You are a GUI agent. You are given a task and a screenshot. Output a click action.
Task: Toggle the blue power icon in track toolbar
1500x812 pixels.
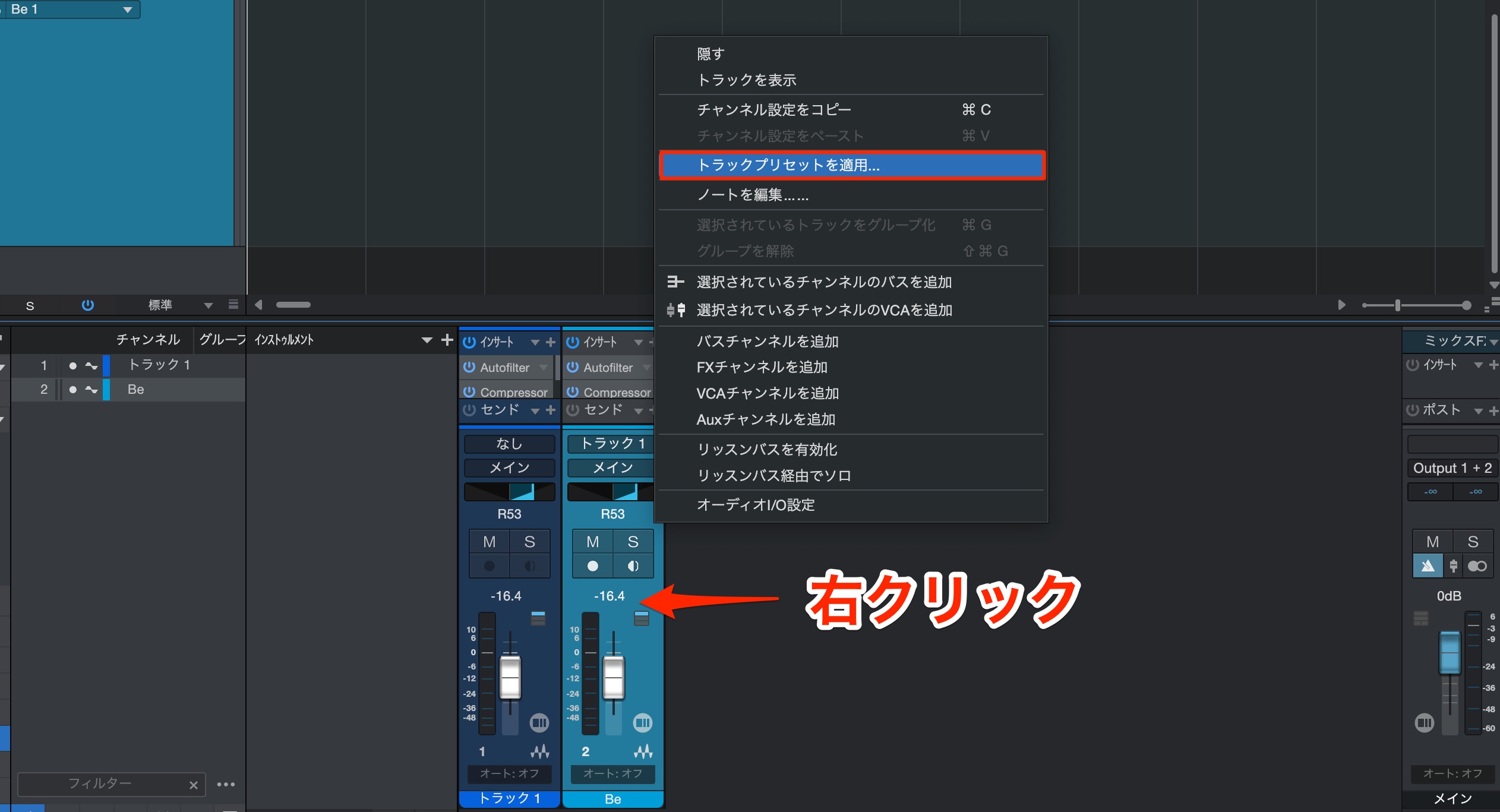(x=87, y=305)
